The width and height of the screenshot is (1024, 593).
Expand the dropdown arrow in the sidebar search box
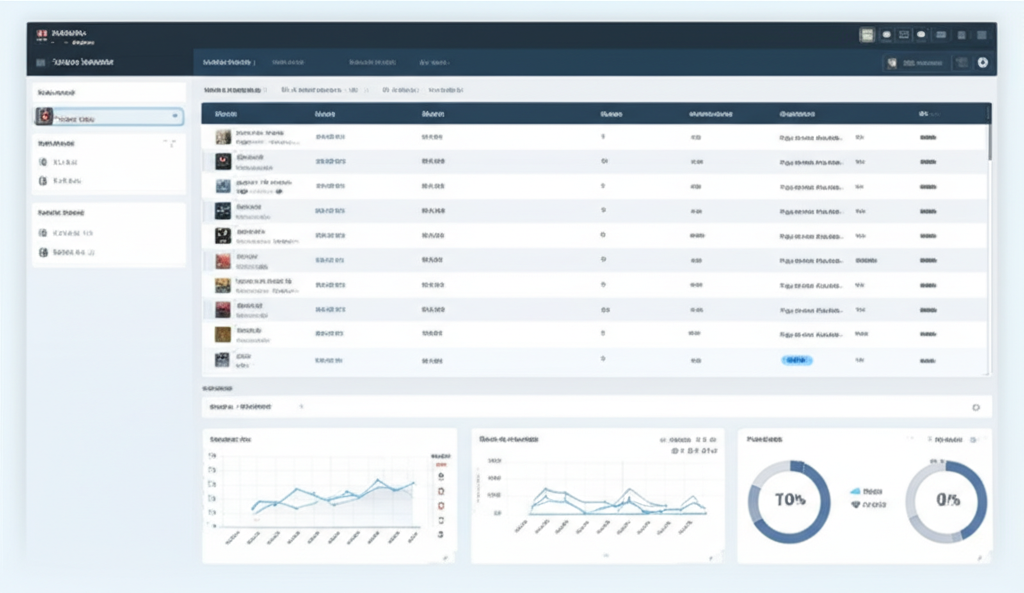point(174,116)
